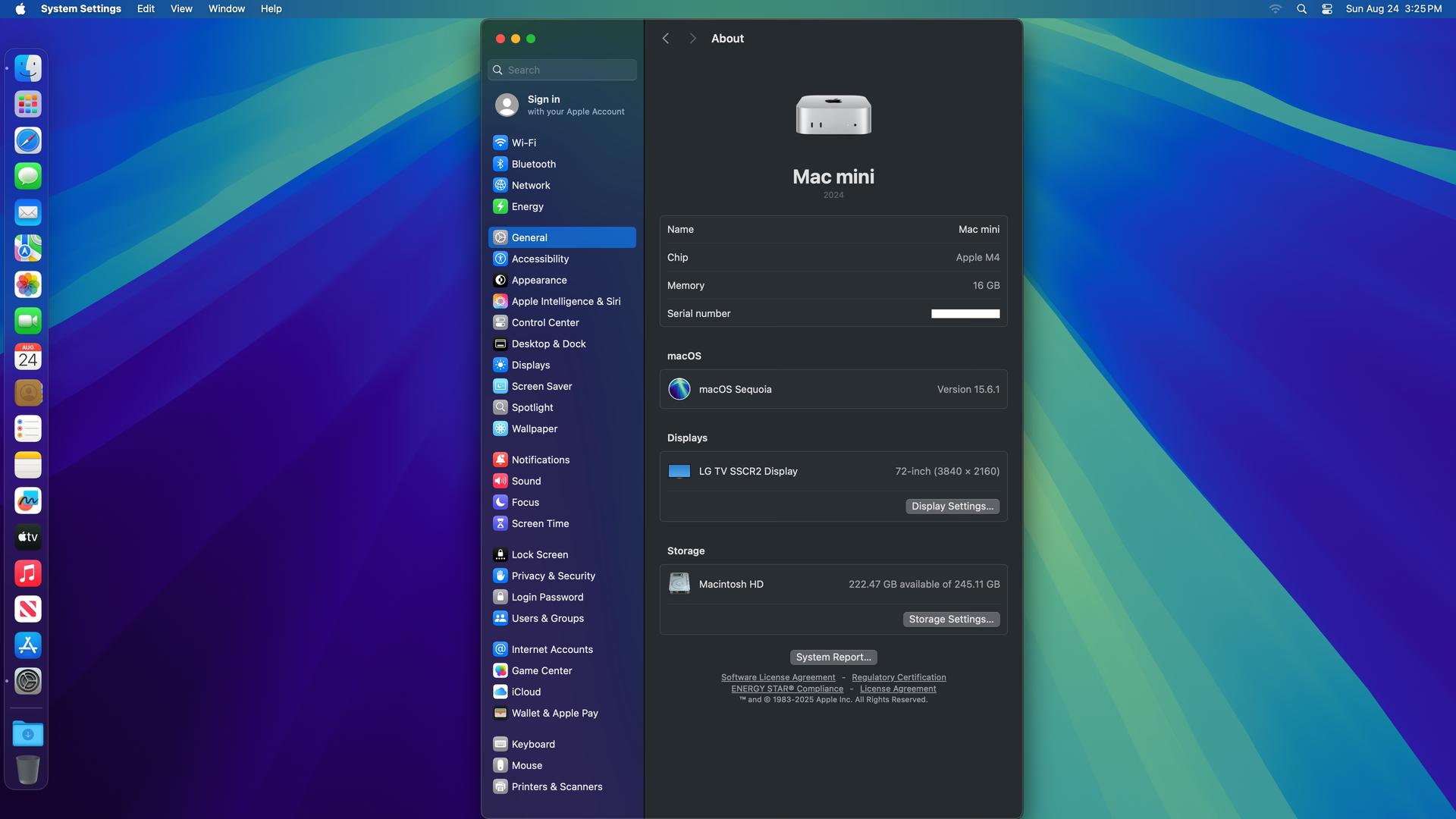Click Wi-Fi status icon in menu bar
This screenshot has height=819, width=1456.
pos(1276,9)
